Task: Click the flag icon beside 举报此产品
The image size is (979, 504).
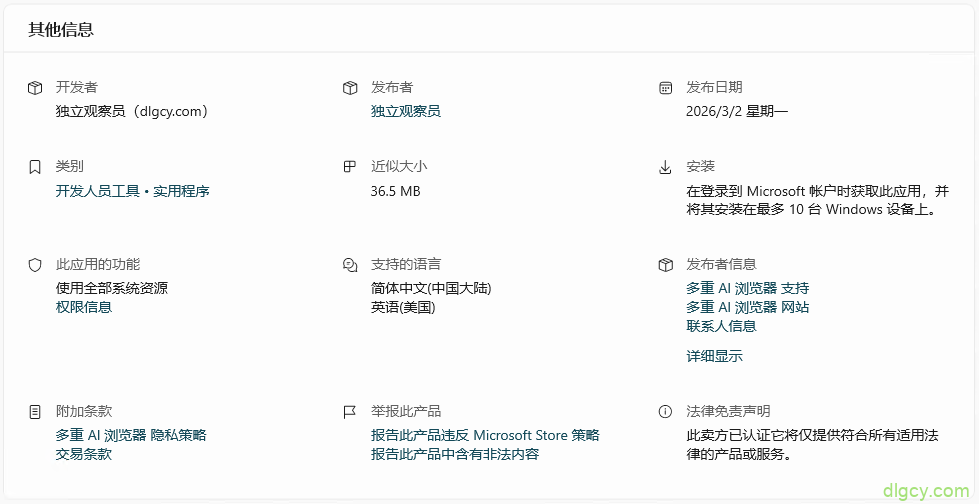Action: 350,412
